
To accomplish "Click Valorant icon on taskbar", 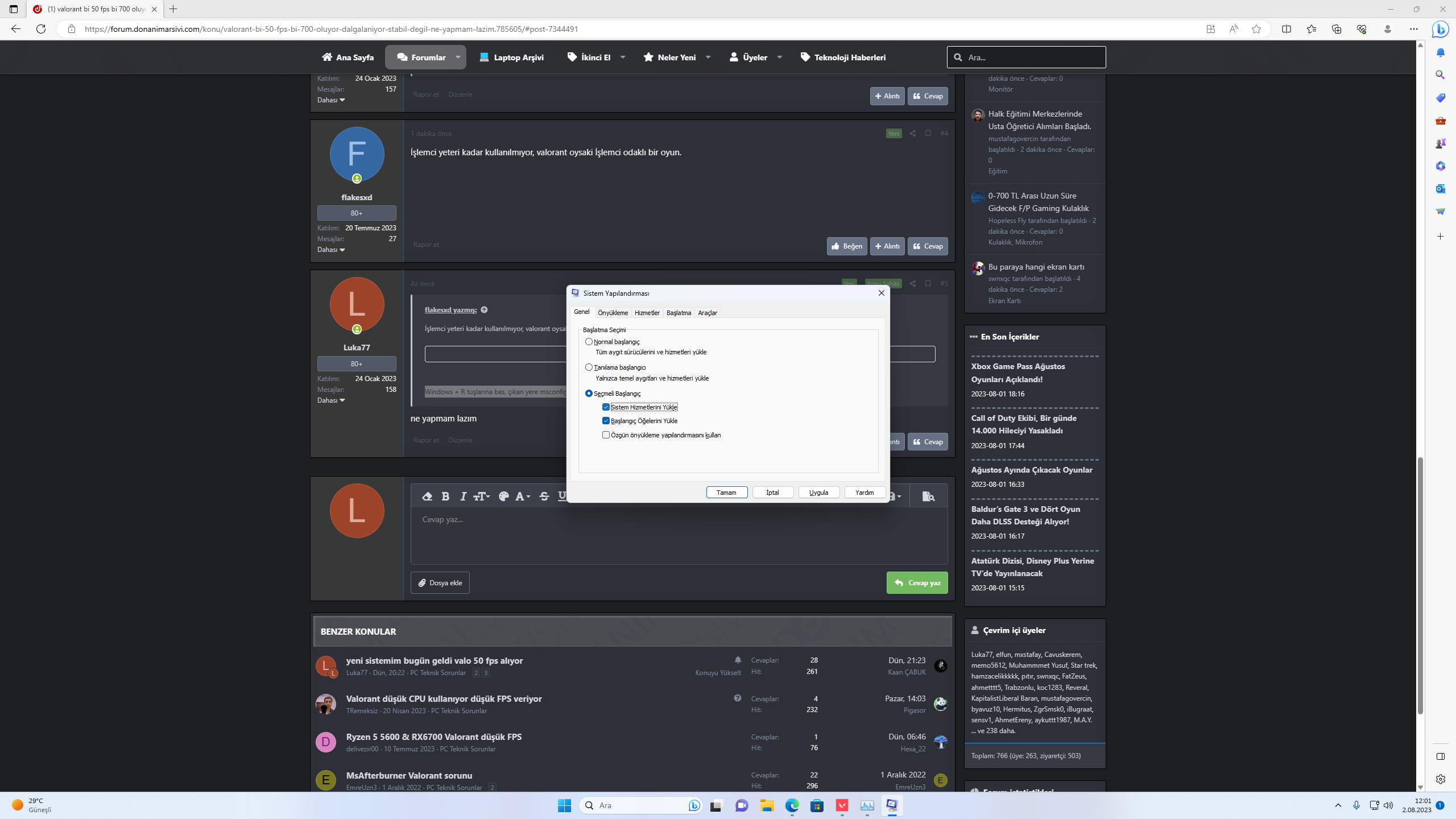I will click(x=842, y=805).
